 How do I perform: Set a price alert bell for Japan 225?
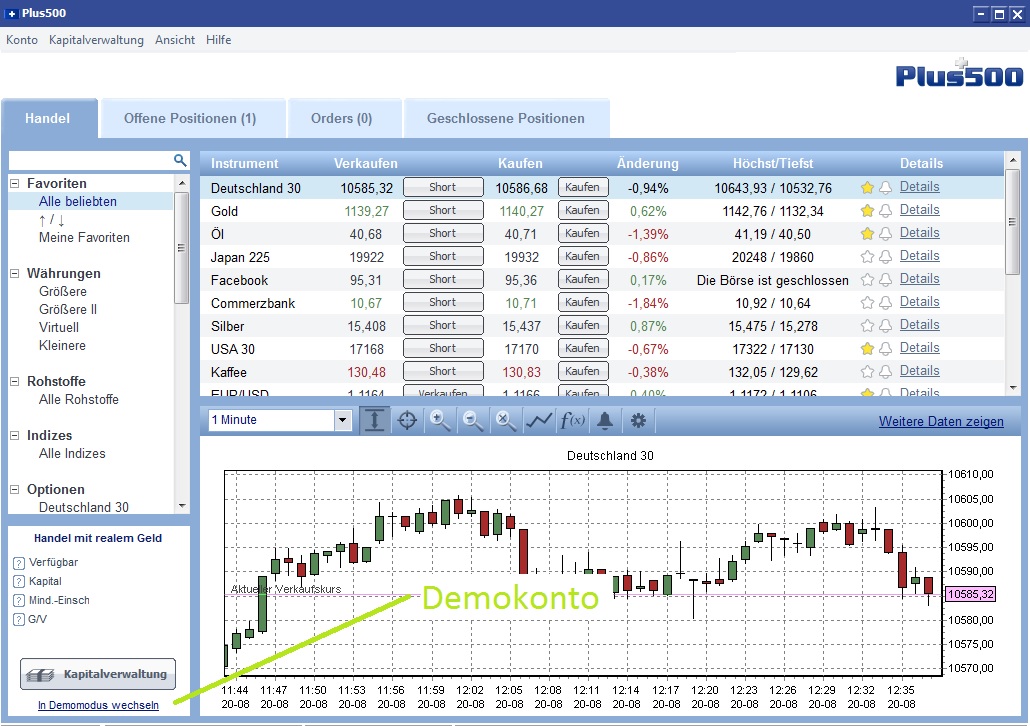pos(885,257)
